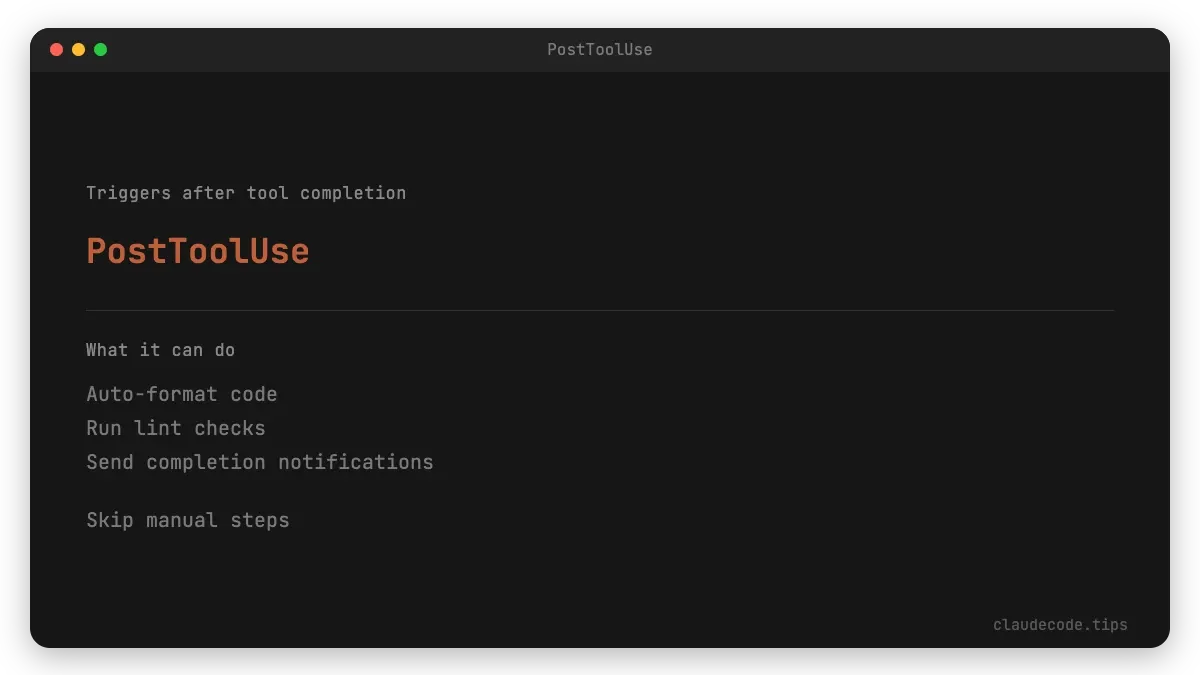The image size is (1200, 675).
Task: Click 'completion' in the subtitle line
Action: [353, 193]
